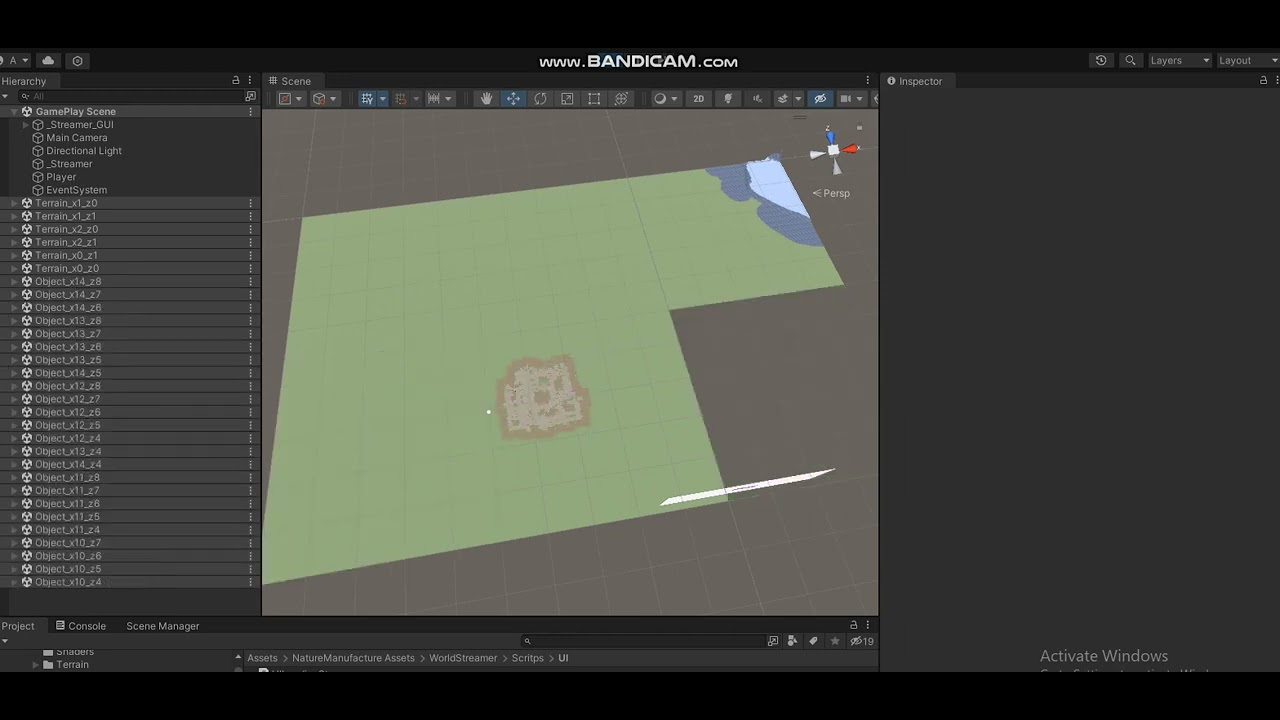Select the Move tool
1280x720 pixels.
[513, 99]
